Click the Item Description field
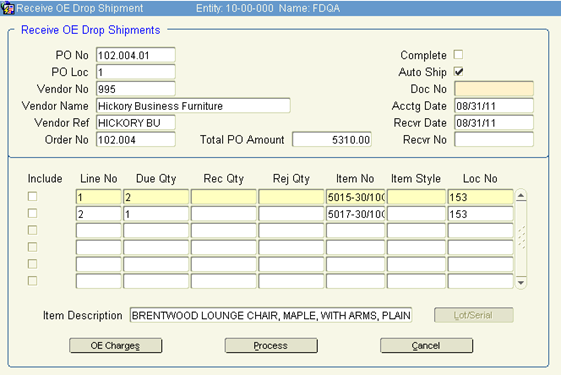Image resolution: width=561 pixels, height=375 pixels. [x=271, y=315]
